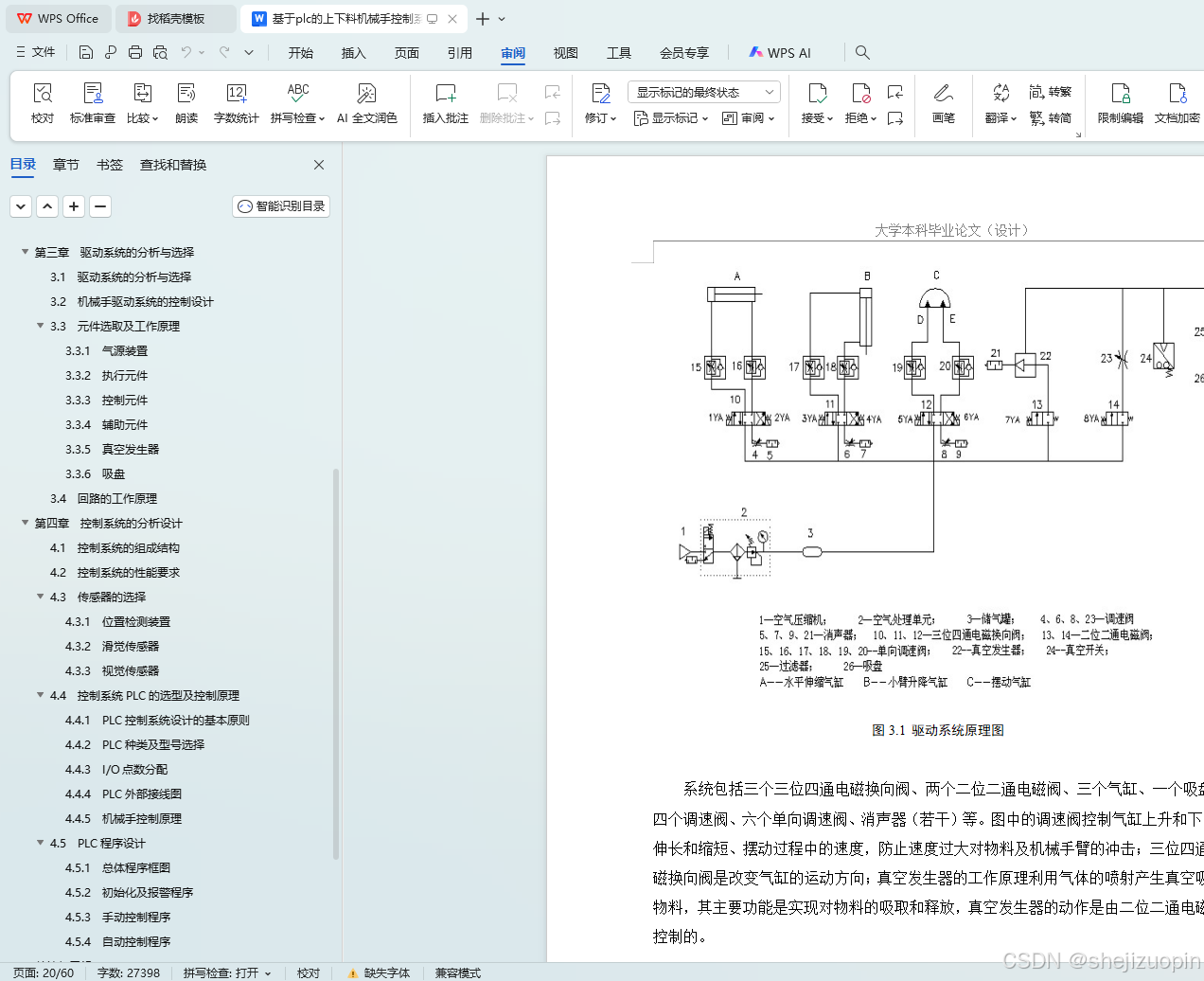Close the navigation pane with X
Screen dimensions: 1204x981
[x=319, y=165]
